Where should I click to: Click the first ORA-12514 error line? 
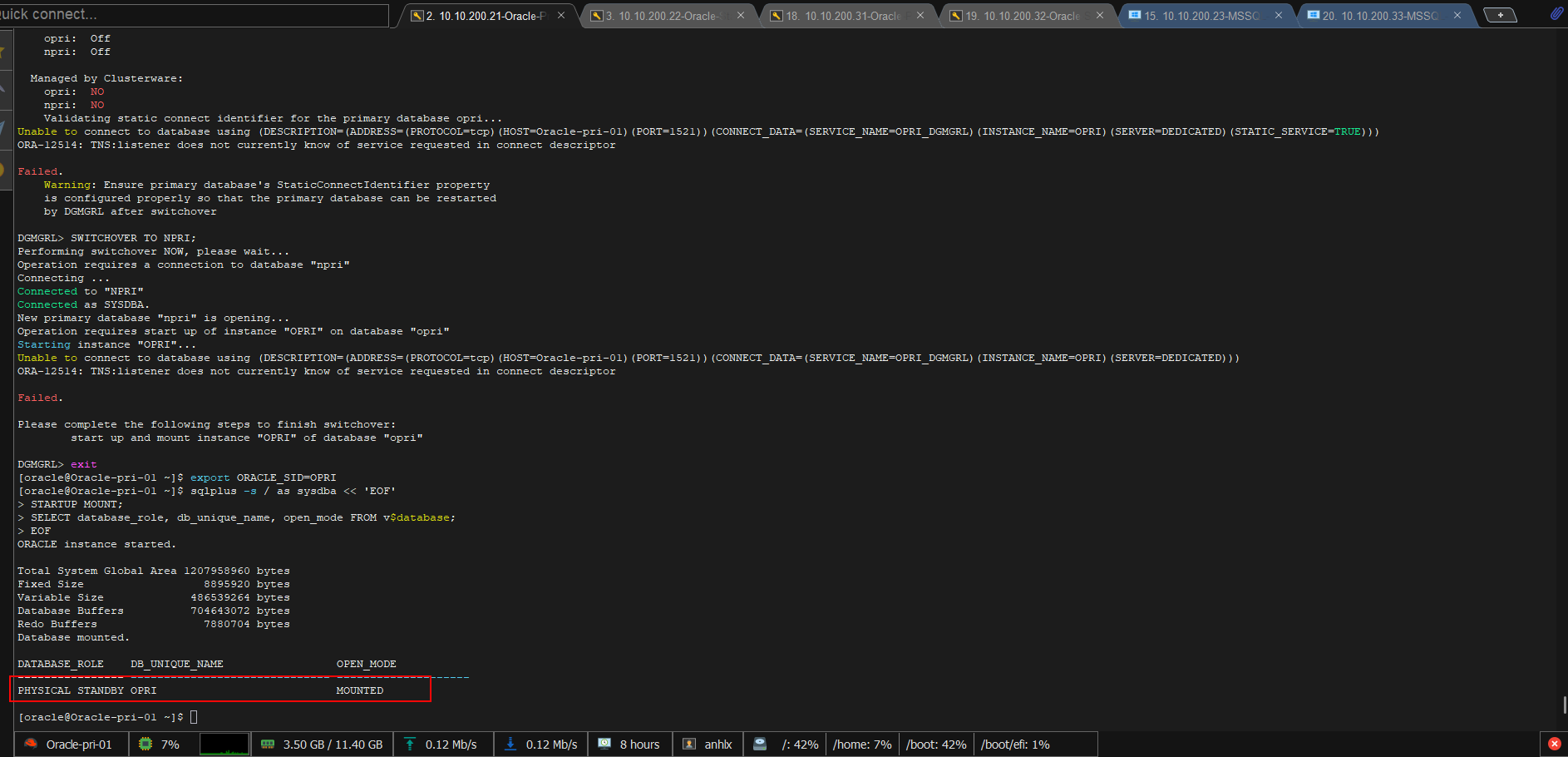point(317,145)
